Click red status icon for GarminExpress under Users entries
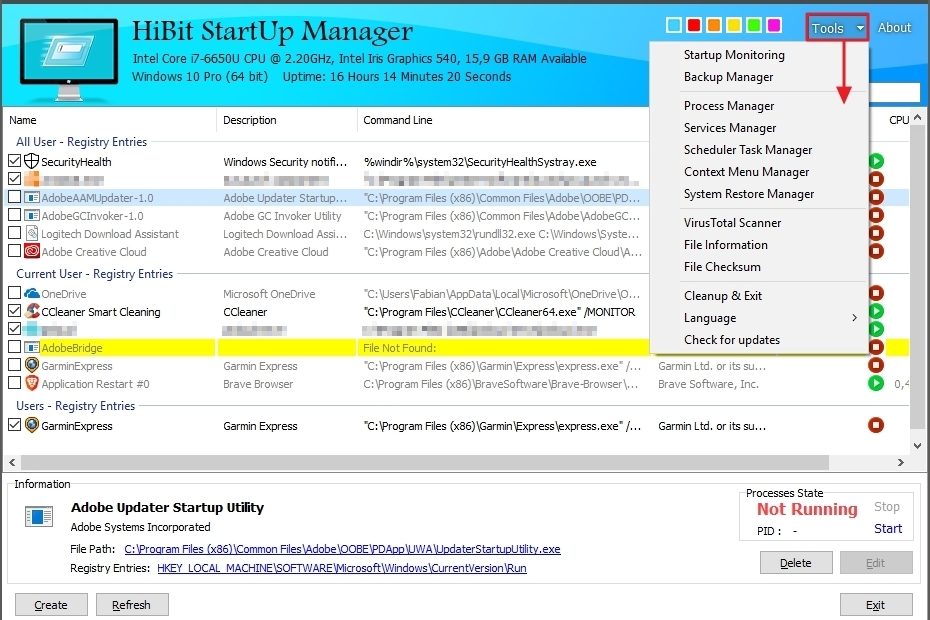Viewport: 930px width, 620px height. [x=876, y=425]
